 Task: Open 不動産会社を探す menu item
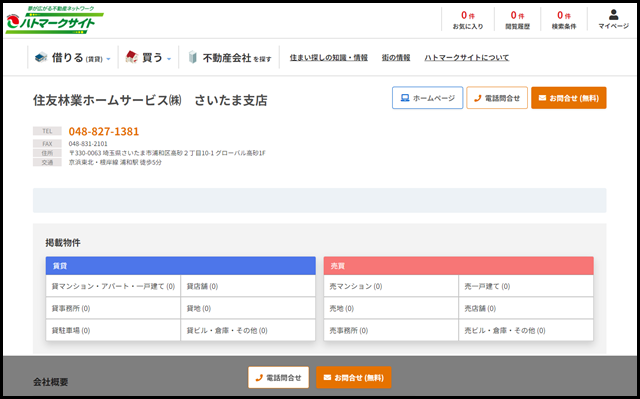(229, 58)
